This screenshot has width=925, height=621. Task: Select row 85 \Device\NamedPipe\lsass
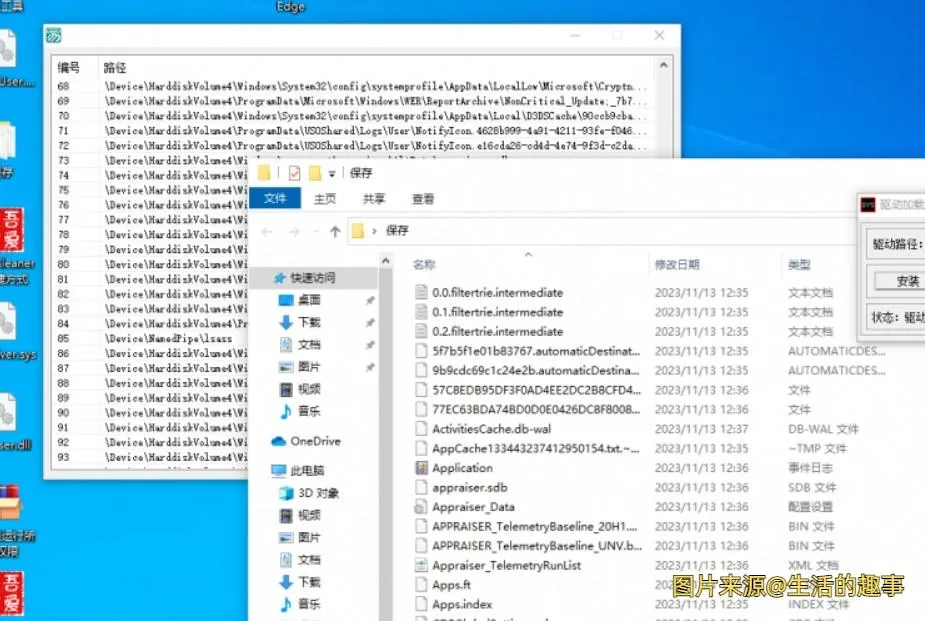coord(168,339)
